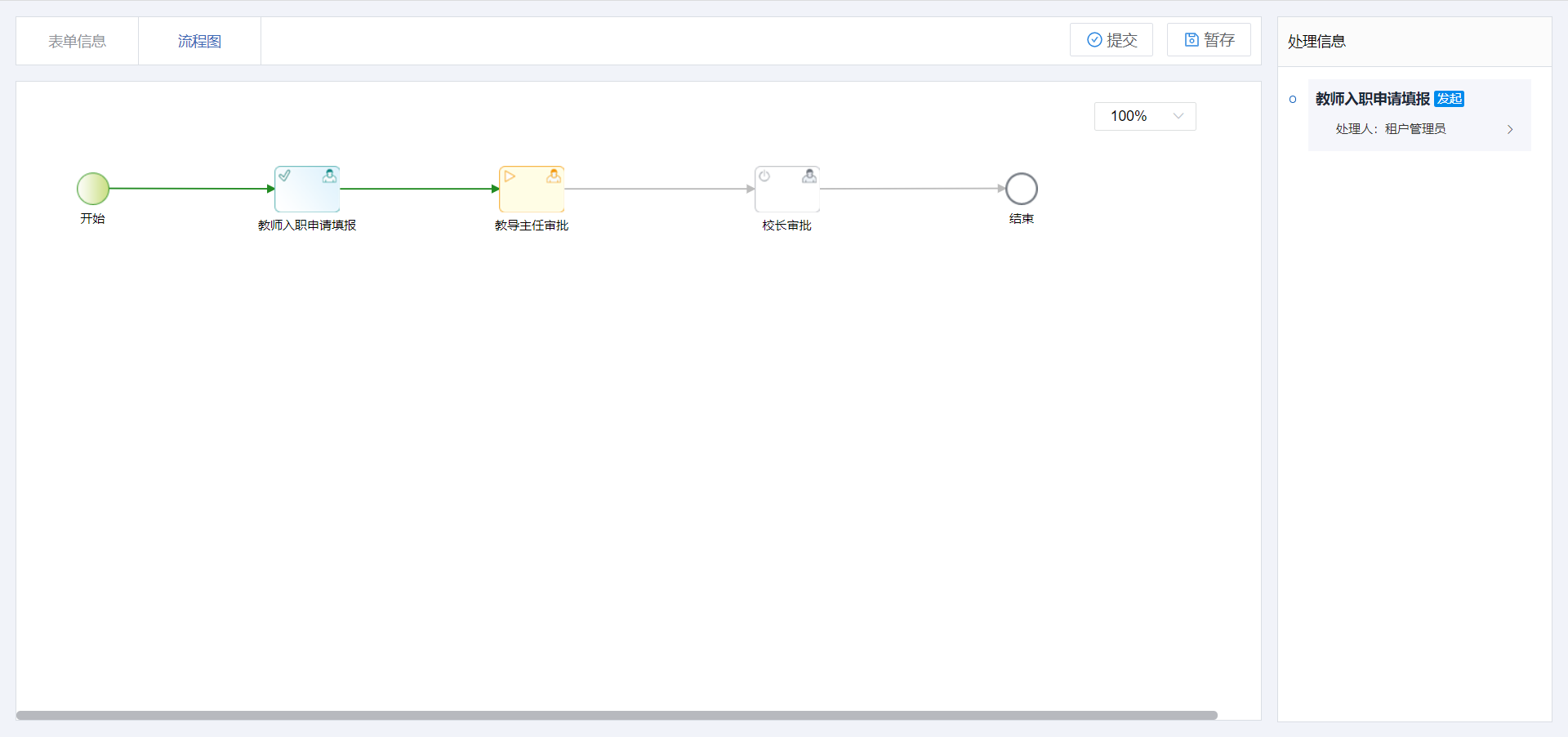Click the 教导主任审批 label under the yellow node
The width and height of the screenshot is (1568, 737).
tap(532, 226)
